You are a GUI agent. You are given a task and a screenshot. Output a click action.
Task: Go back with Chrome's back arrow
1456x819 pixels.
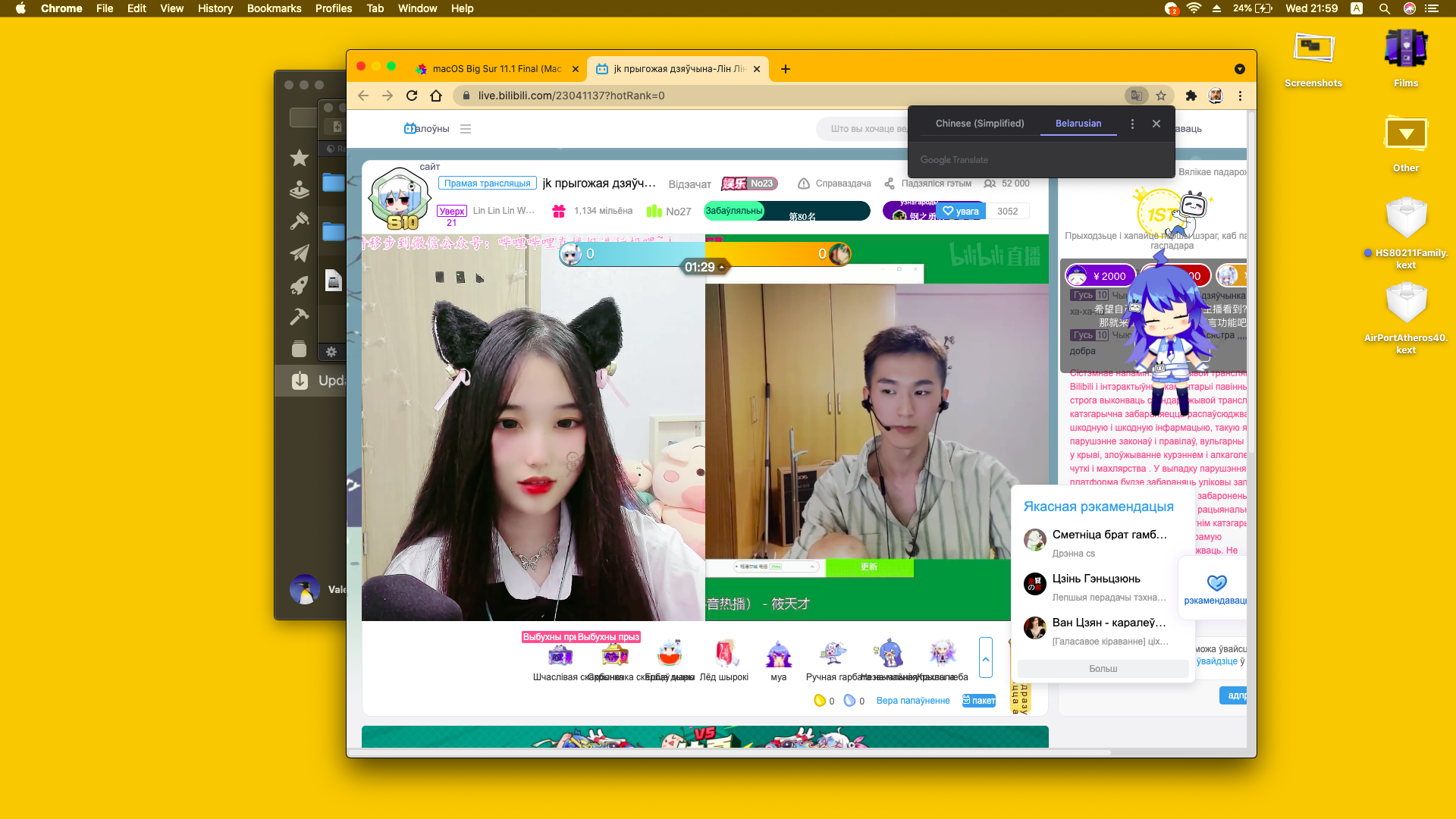tap(363, 96)
